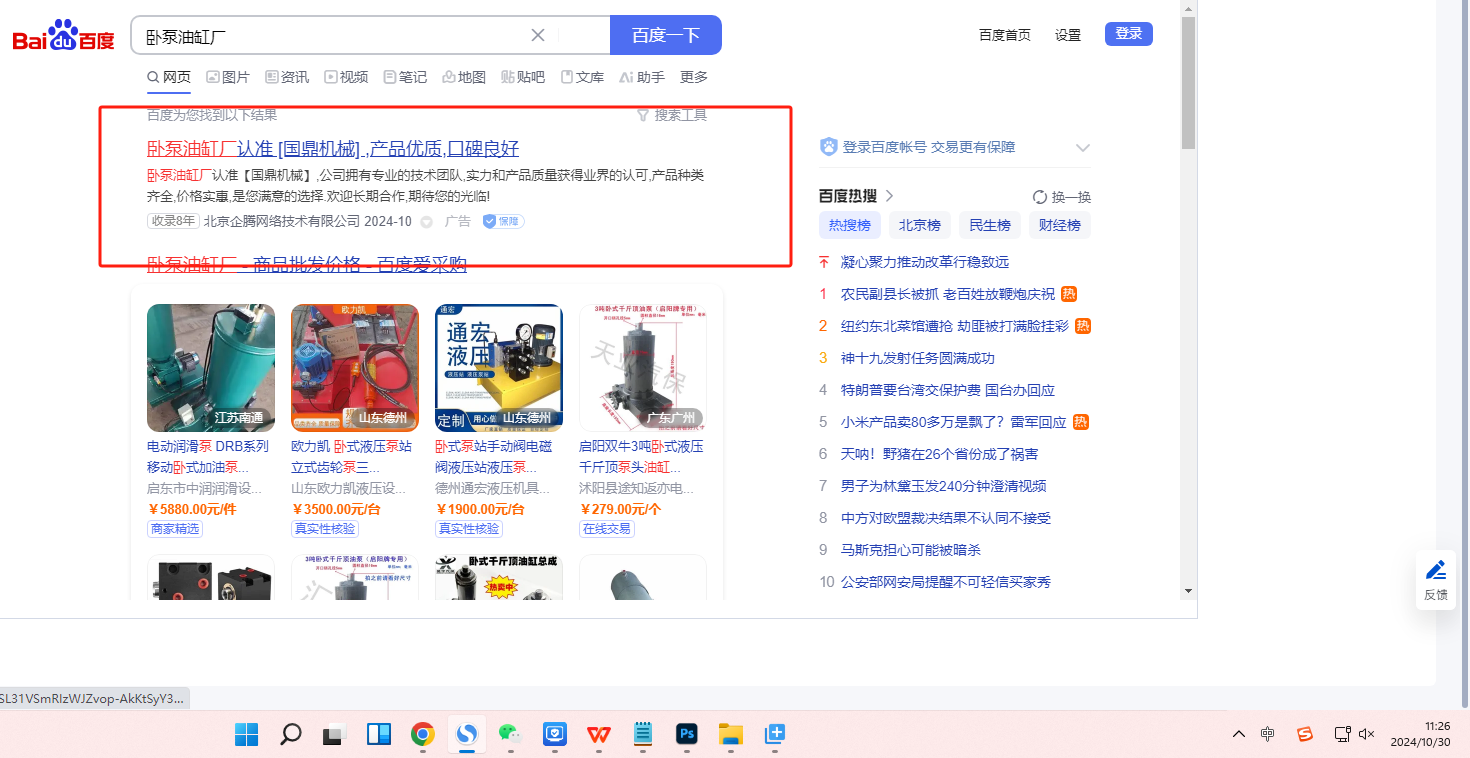The width and height of the screenshot is (1470, 758).
Task: Open the Ai 助手 tab
Action: click(x=642, y=77)
